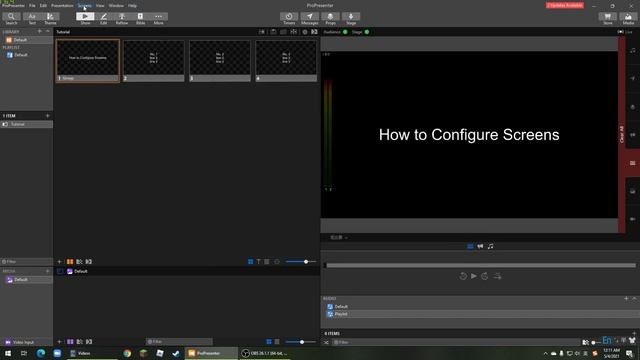The image size is (640, 360).
Task: Add a new library with the plus icon
Action: coord(40,31)
